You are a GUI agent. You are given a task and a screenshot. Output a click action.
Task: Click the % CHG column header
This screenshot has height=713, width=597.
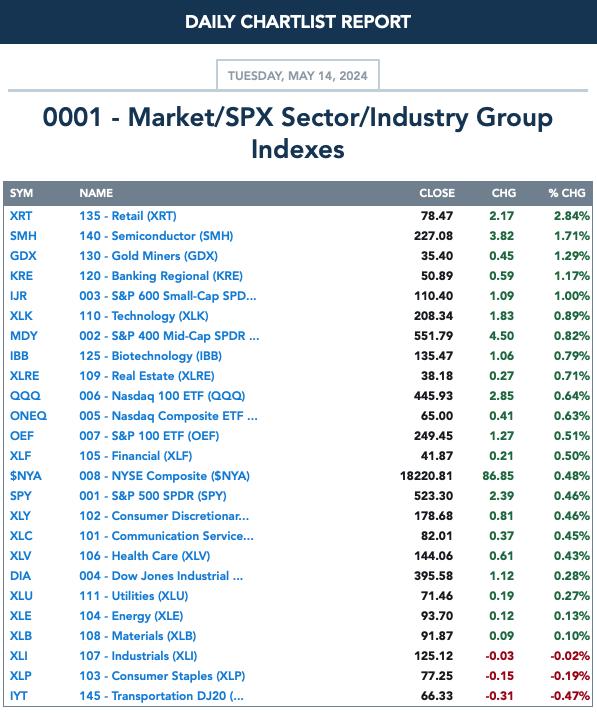567,193
